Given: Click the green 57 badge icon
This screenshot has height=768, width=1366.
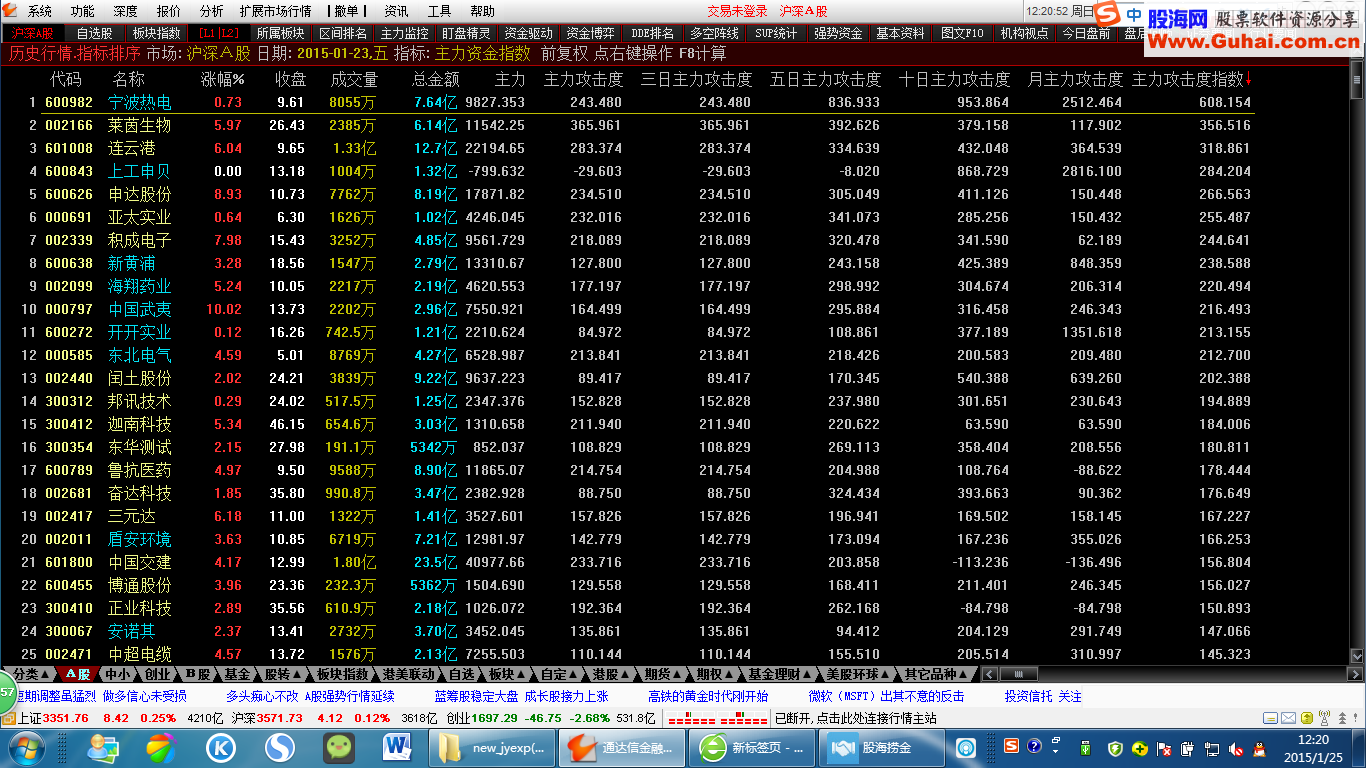Looking at the screenshot, I should point(7,691).
